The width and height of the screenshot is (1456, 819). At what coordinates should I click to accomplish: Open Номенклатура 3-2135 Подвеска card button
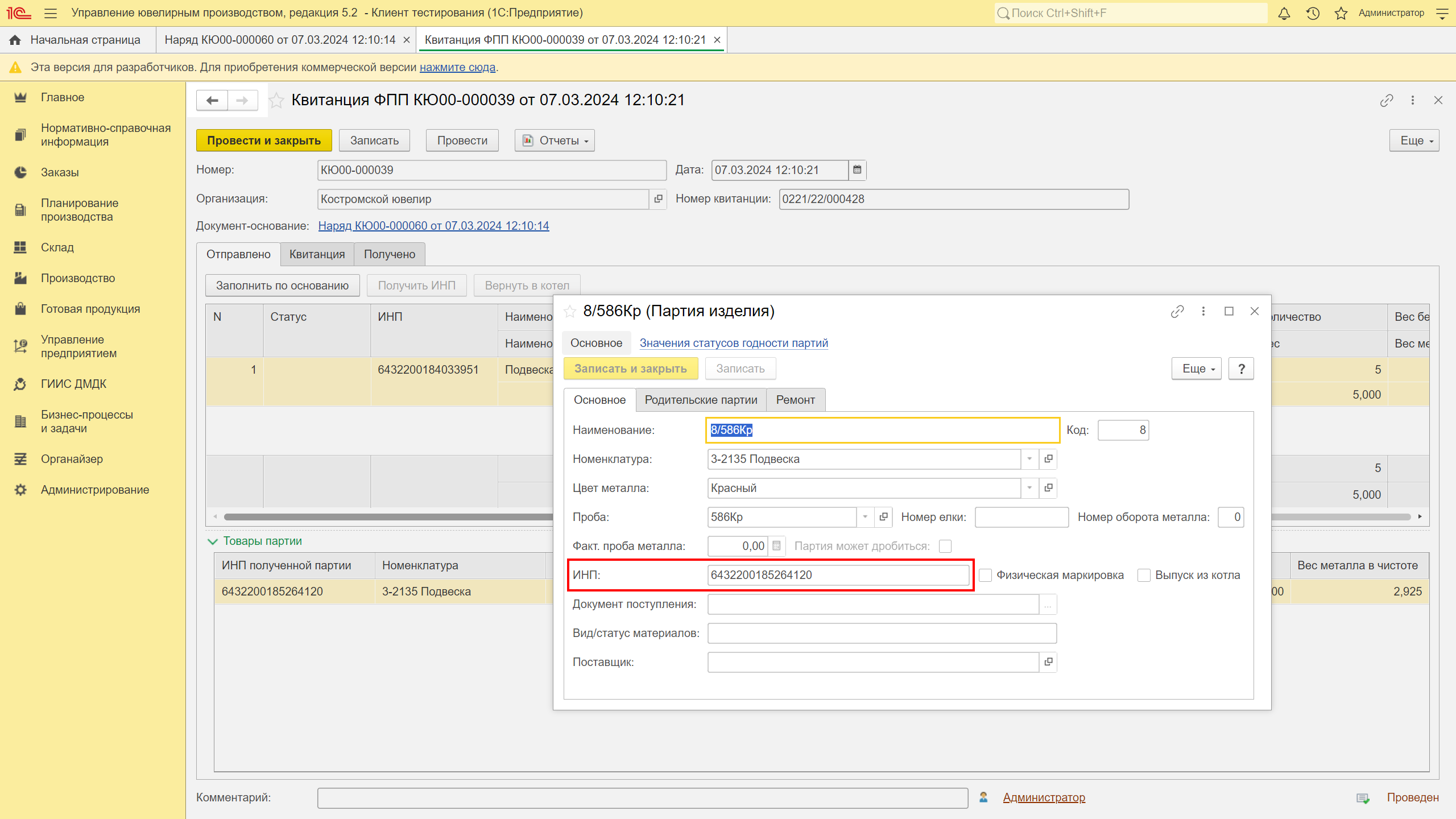[x=1048, y=459]
